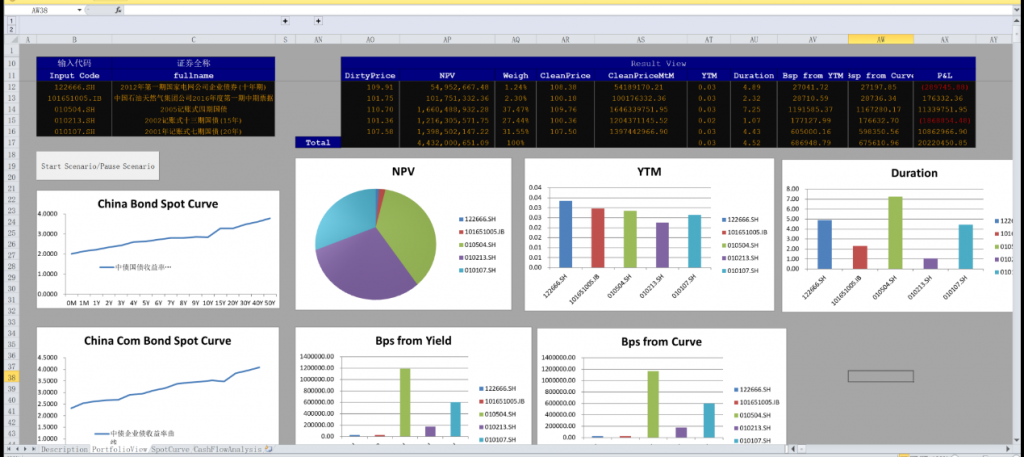Select the 122666.SH input code cell
The width and height of the screenshot is (1024, 457).
pos(74,87)
